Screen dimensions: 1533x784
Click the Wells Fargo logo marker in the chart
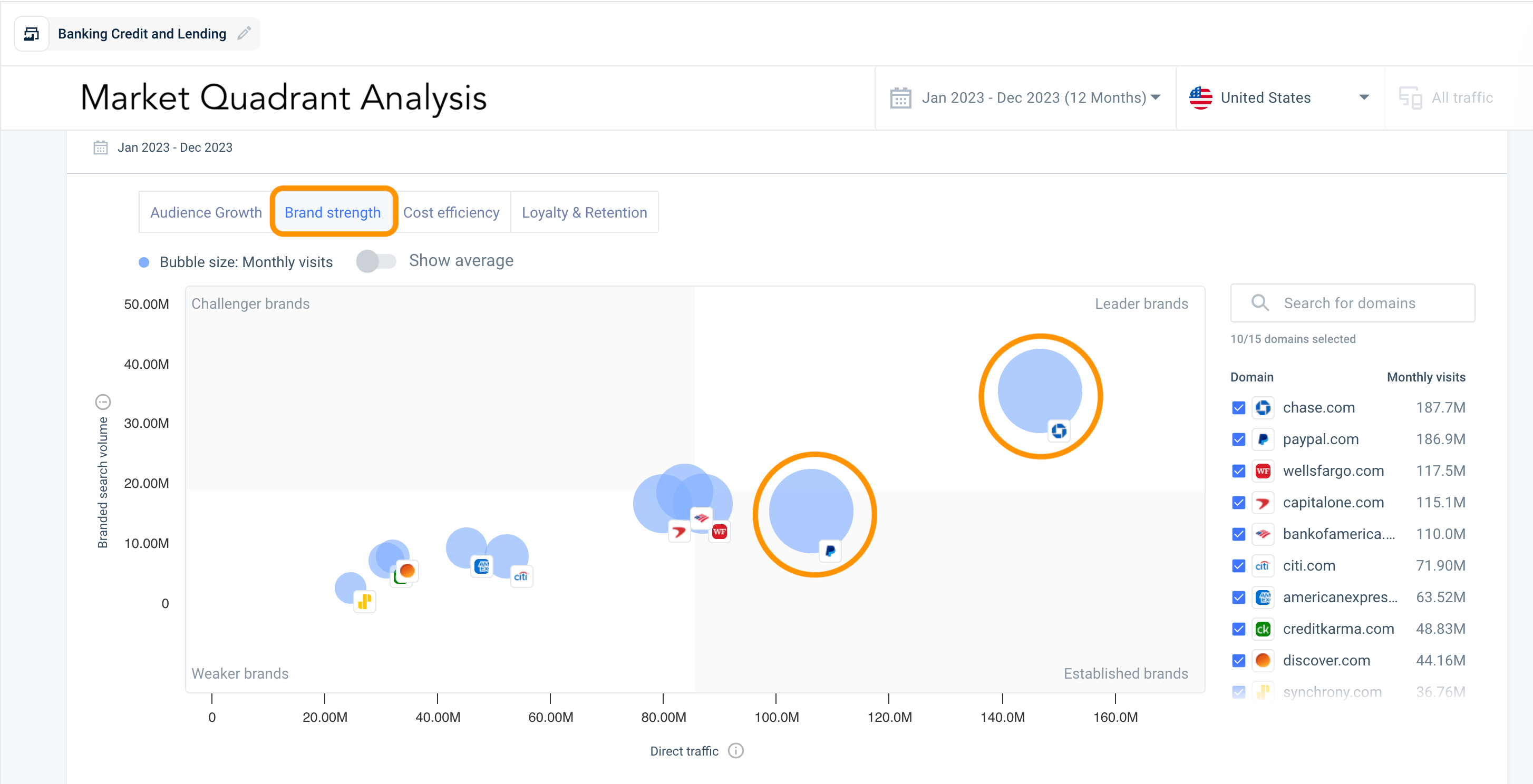[720, 531]
